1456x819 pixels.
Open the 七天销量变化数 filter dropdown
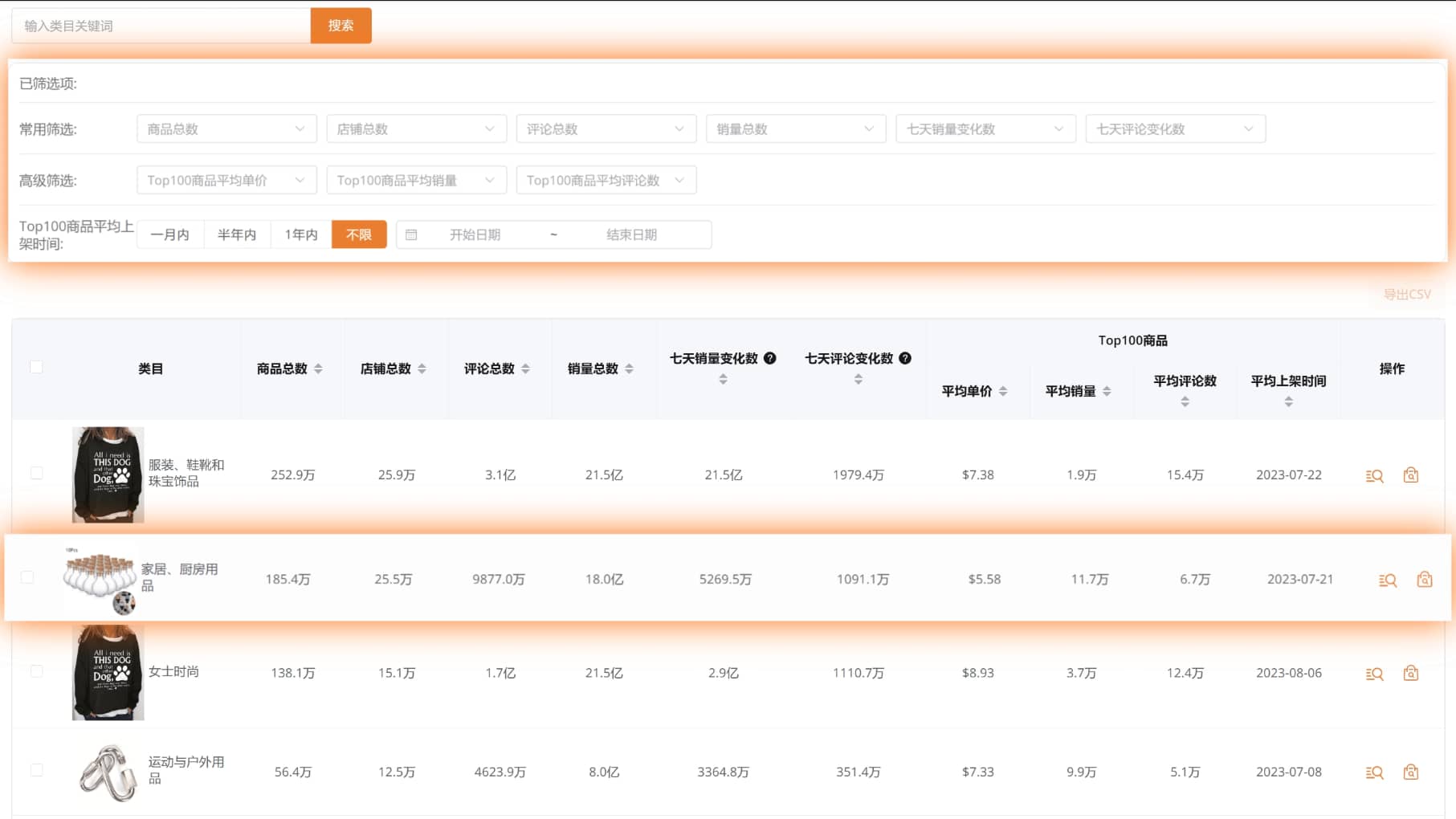click(x=985, y=128)
